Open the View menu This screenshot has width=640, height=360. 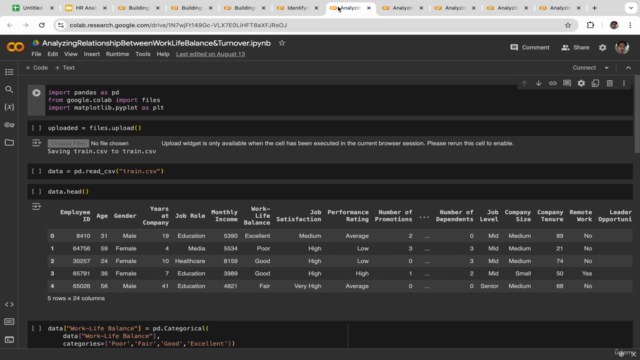tap(71, 54)
